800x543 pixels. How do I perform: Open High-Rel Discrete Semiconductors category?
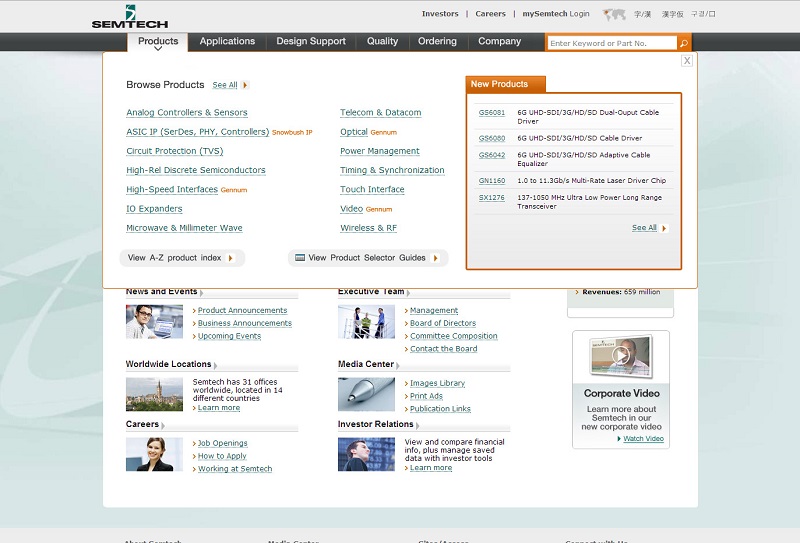click(196, 170)
